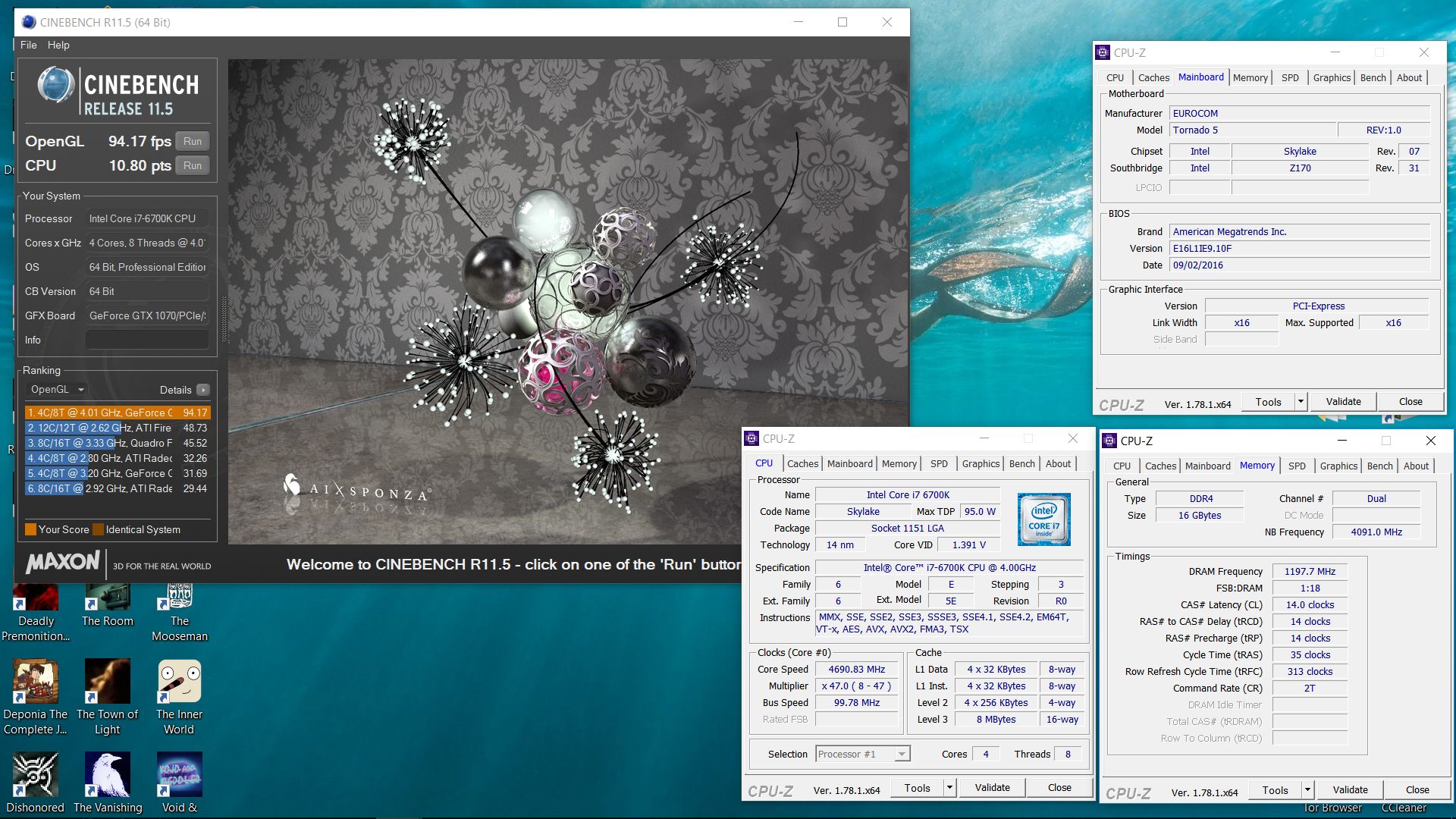Screen dimensions: 1456x819
Task: Switch to Caches tab in Mainboard CPU-Z window
Action: 1153,77
